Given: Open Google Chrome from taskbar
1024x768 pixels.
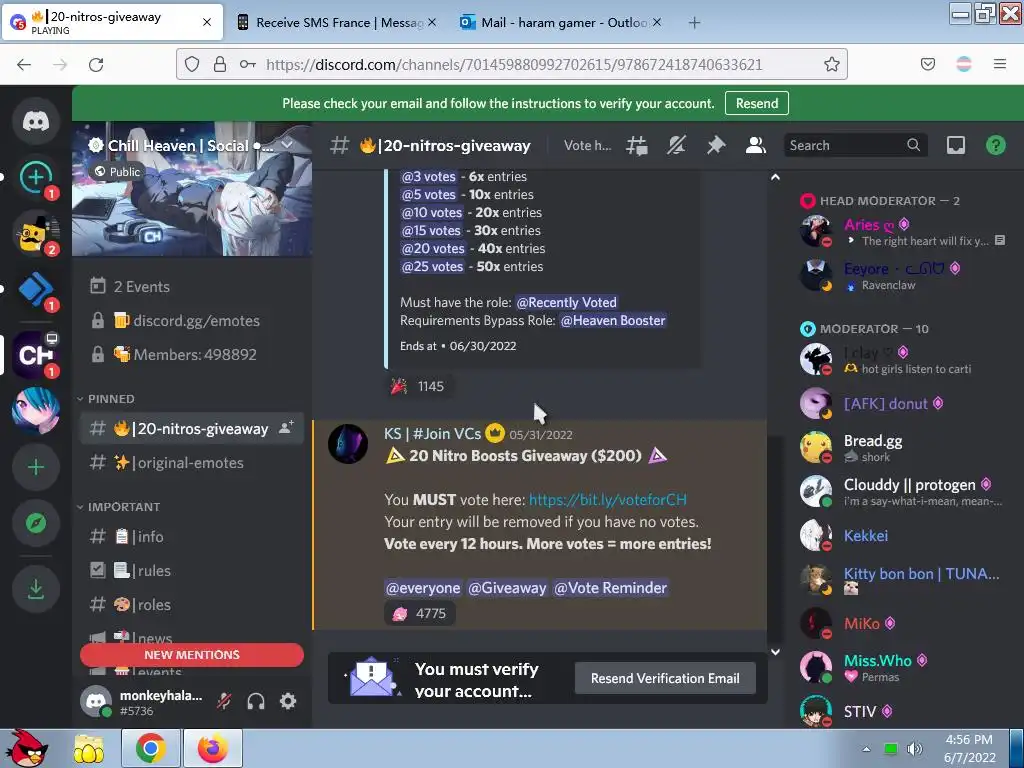Looking at the screenshot, I should click(151, 748).
